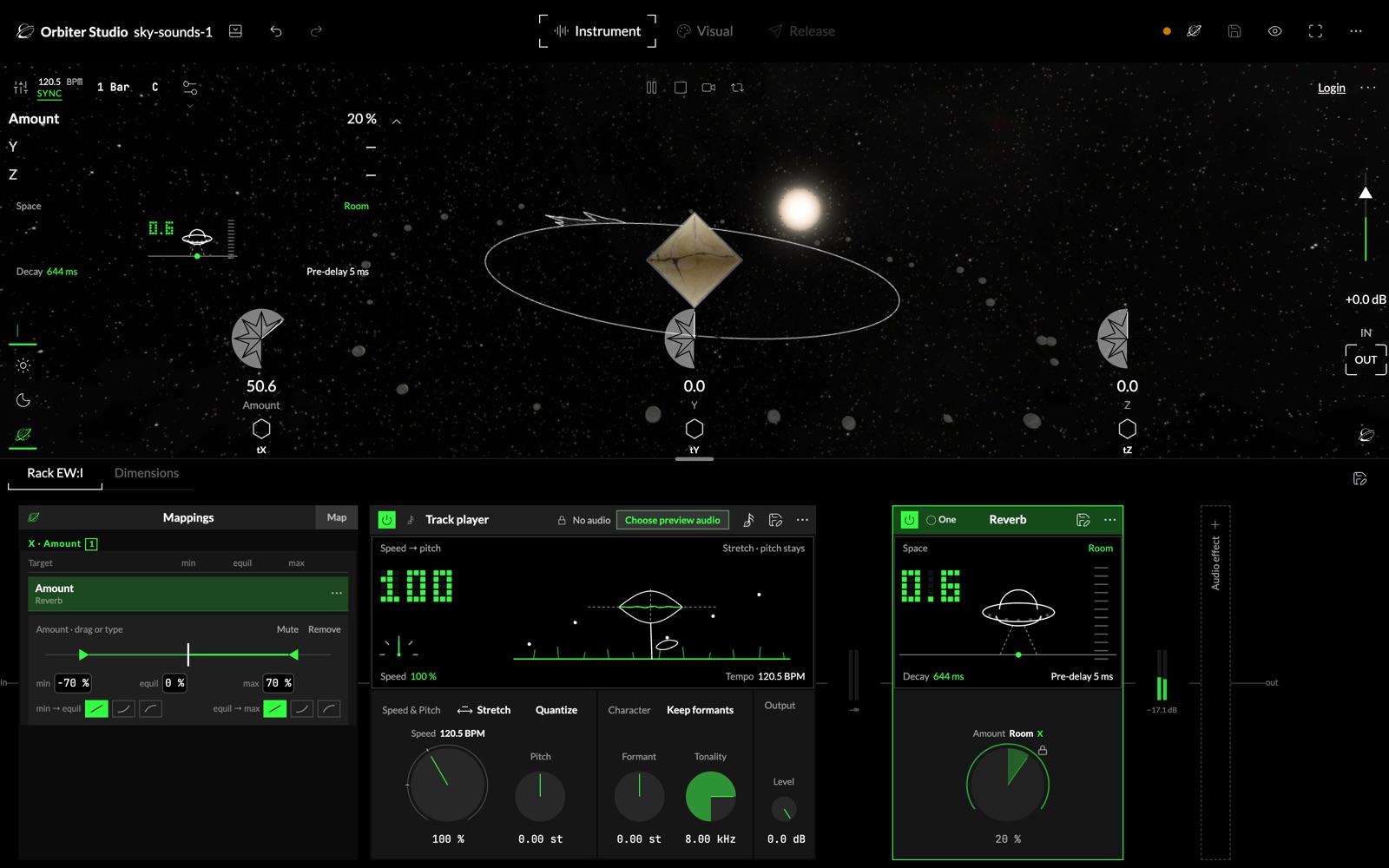This screenshot has width=1389, height=868.
Task: Open Reverb three-dot menu
Action: tap(1109, 520)
